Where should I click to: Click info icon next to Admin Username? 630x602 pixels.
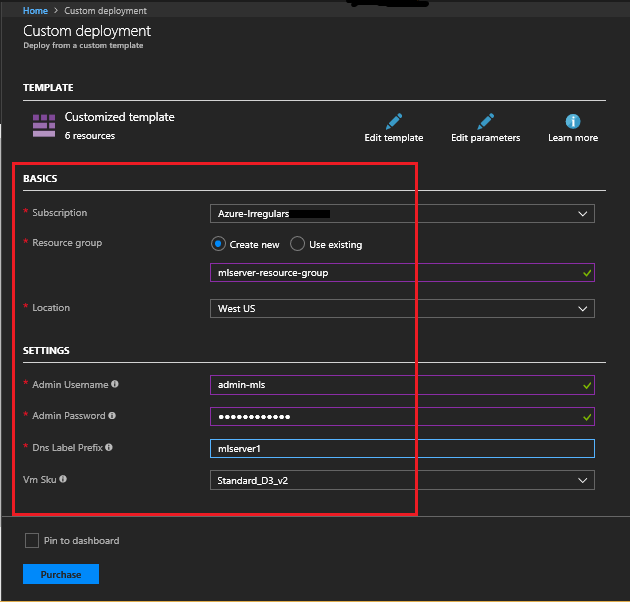(x=115, y=384)
